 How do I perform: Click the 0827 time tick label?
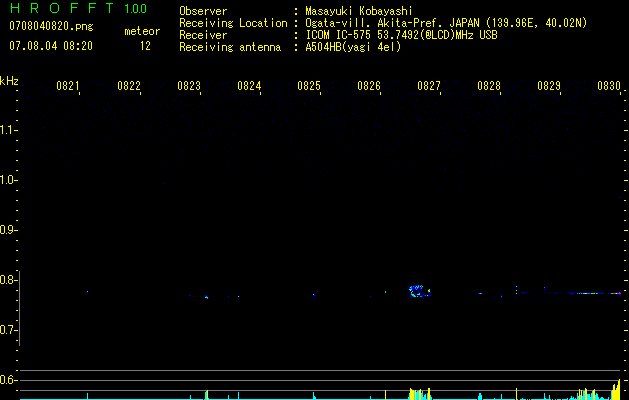pos(429,86)
